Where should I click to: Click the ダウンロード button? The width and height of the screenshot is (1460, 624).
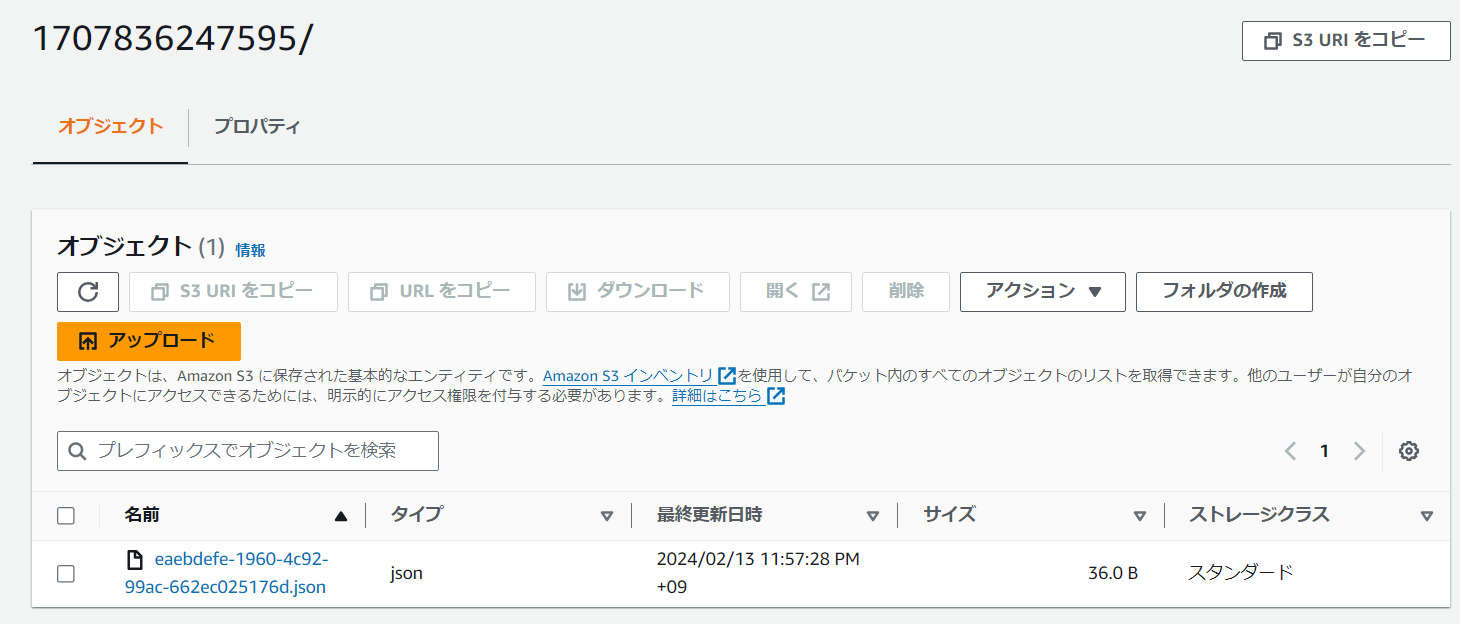click(636, 292)
